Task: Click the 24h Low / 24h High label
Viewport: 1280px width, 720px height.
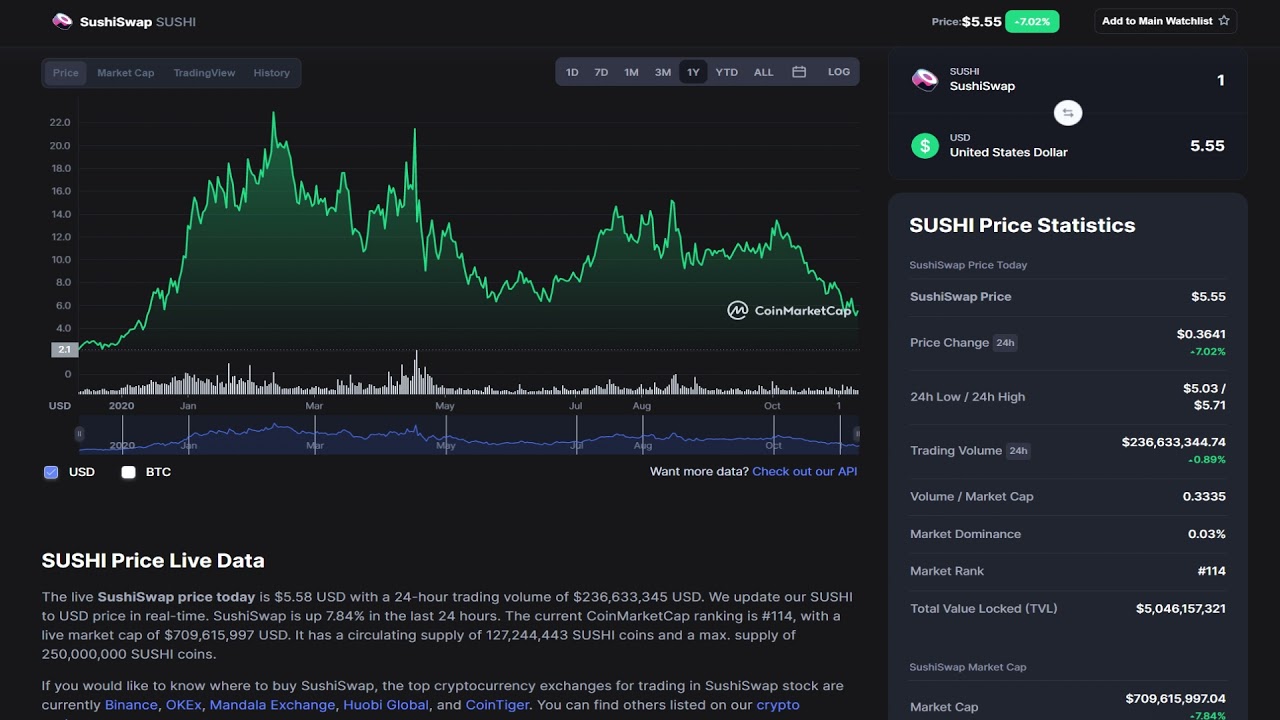Action: (967, 397)
